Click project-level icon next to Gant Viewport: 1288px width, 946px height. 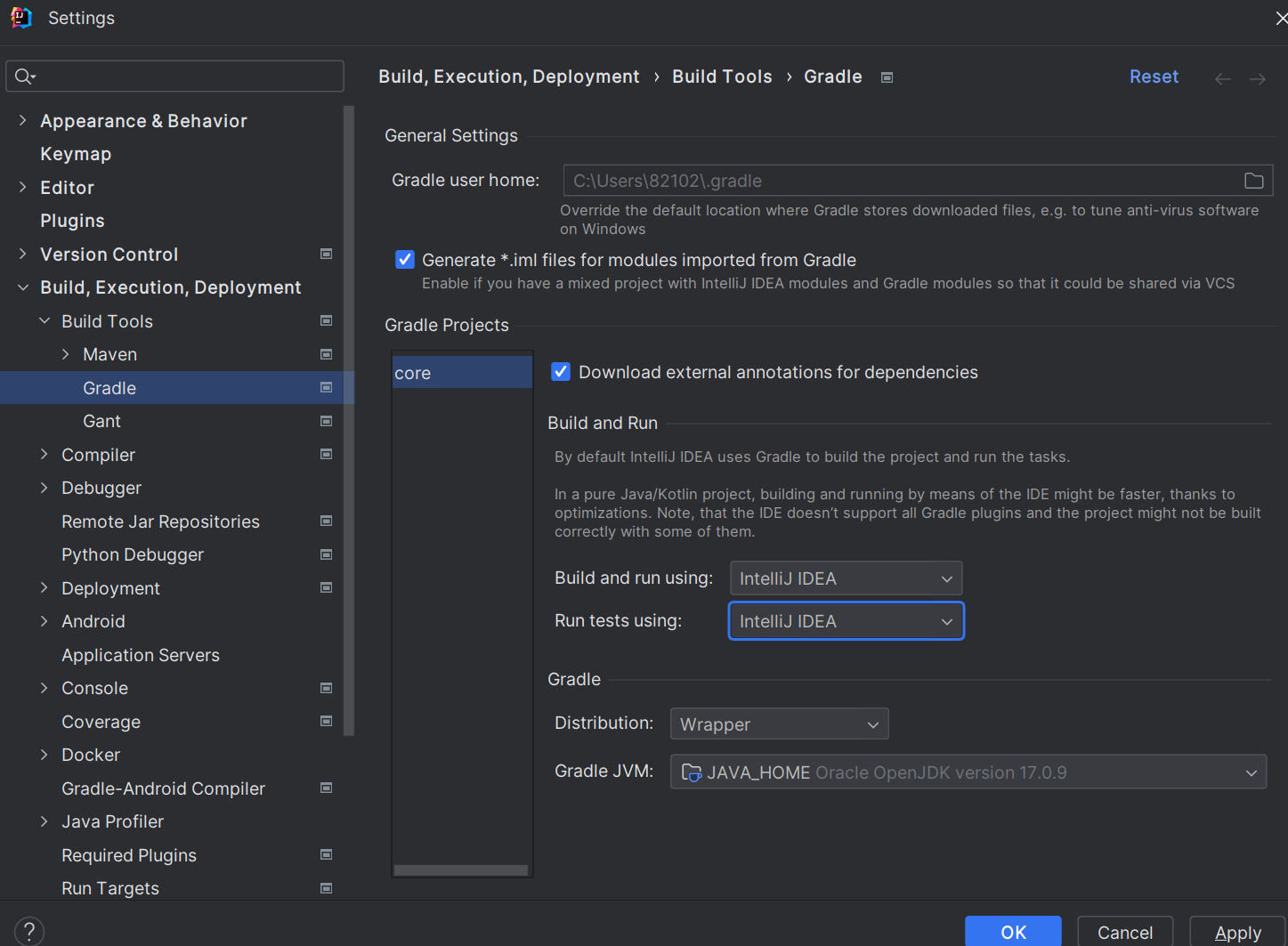click(x=327, y=421)
